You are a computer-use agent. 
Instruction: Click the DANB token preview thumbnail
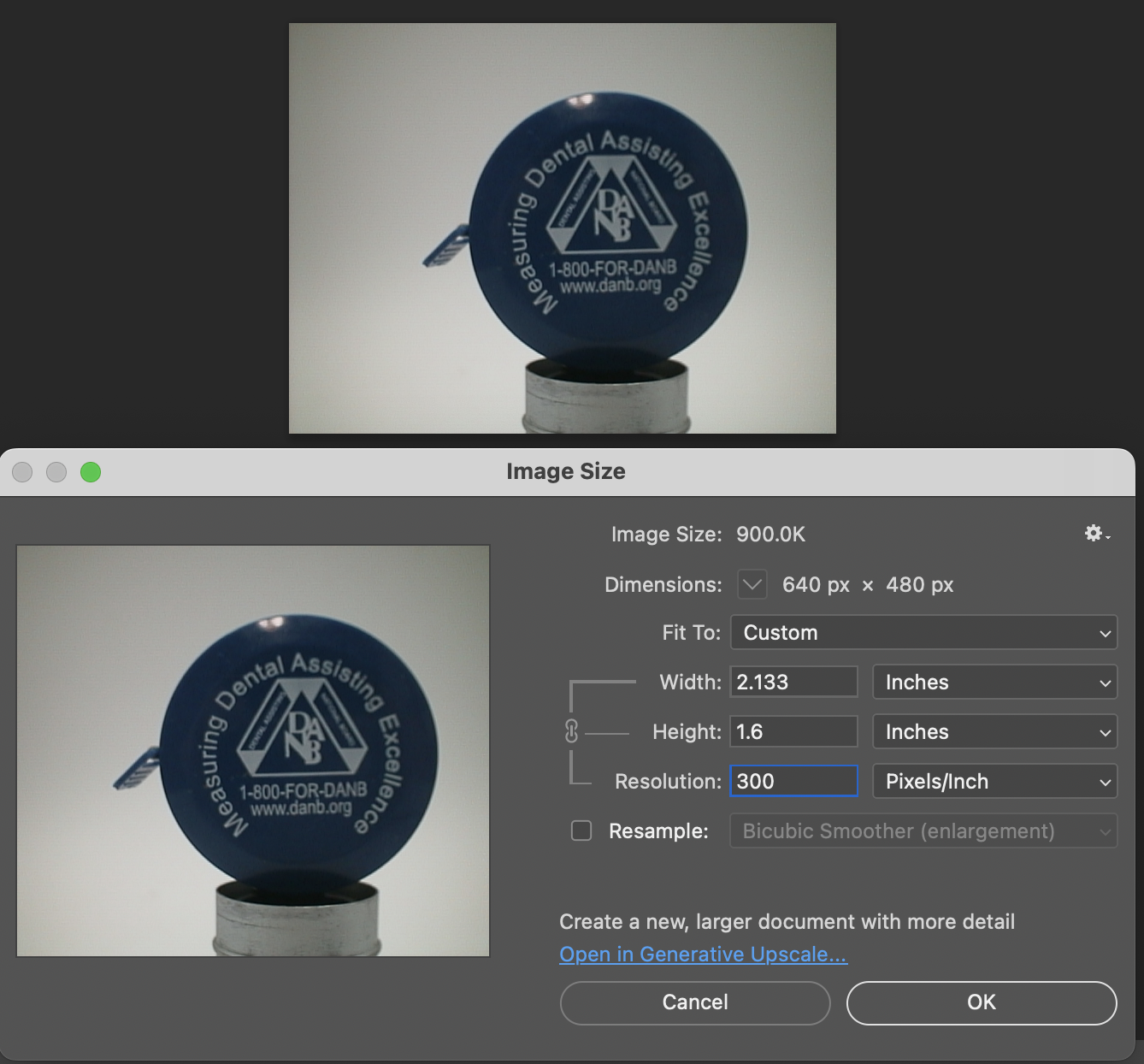(252, 750)
